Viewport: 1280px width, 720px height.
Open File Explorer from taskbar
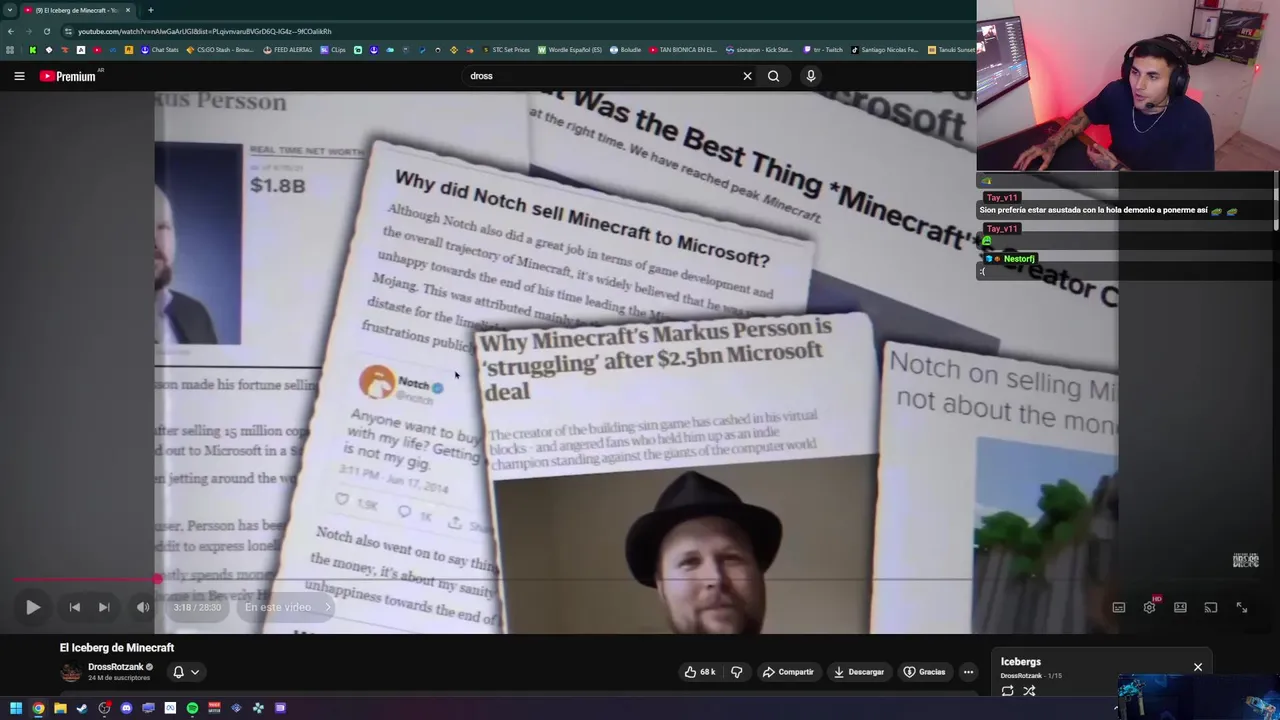pyautogui.click(x=60, y=708)
